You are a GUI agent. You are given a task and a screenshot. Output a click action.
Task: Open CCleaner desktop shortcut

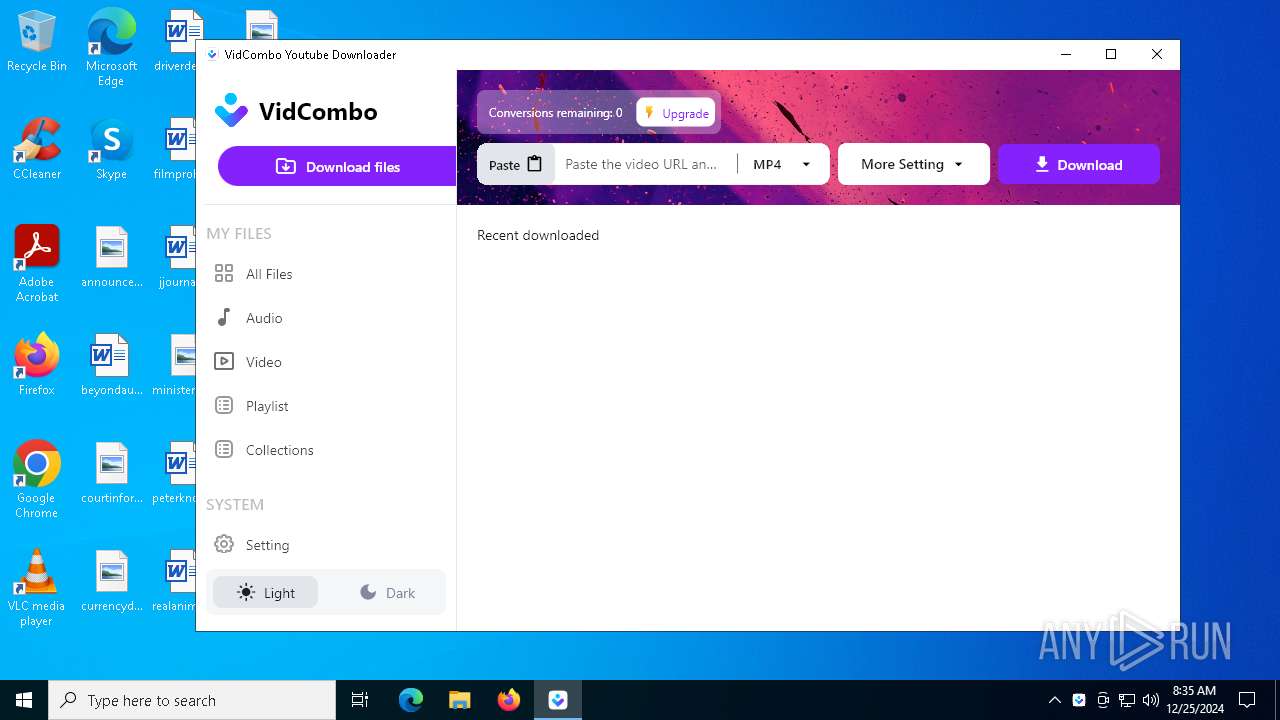coord(37,150)
